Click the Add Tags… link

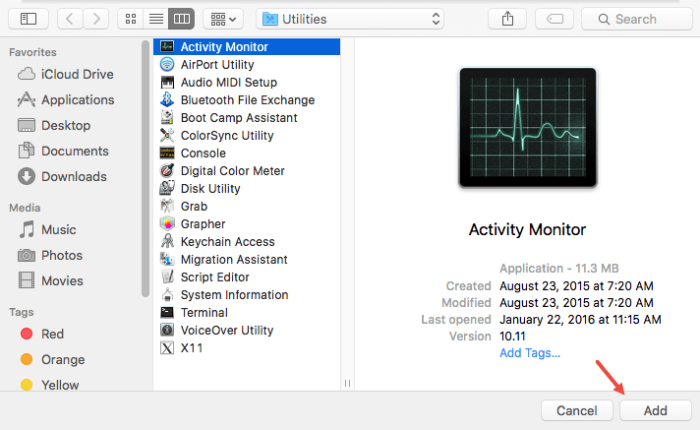point(529,353)
